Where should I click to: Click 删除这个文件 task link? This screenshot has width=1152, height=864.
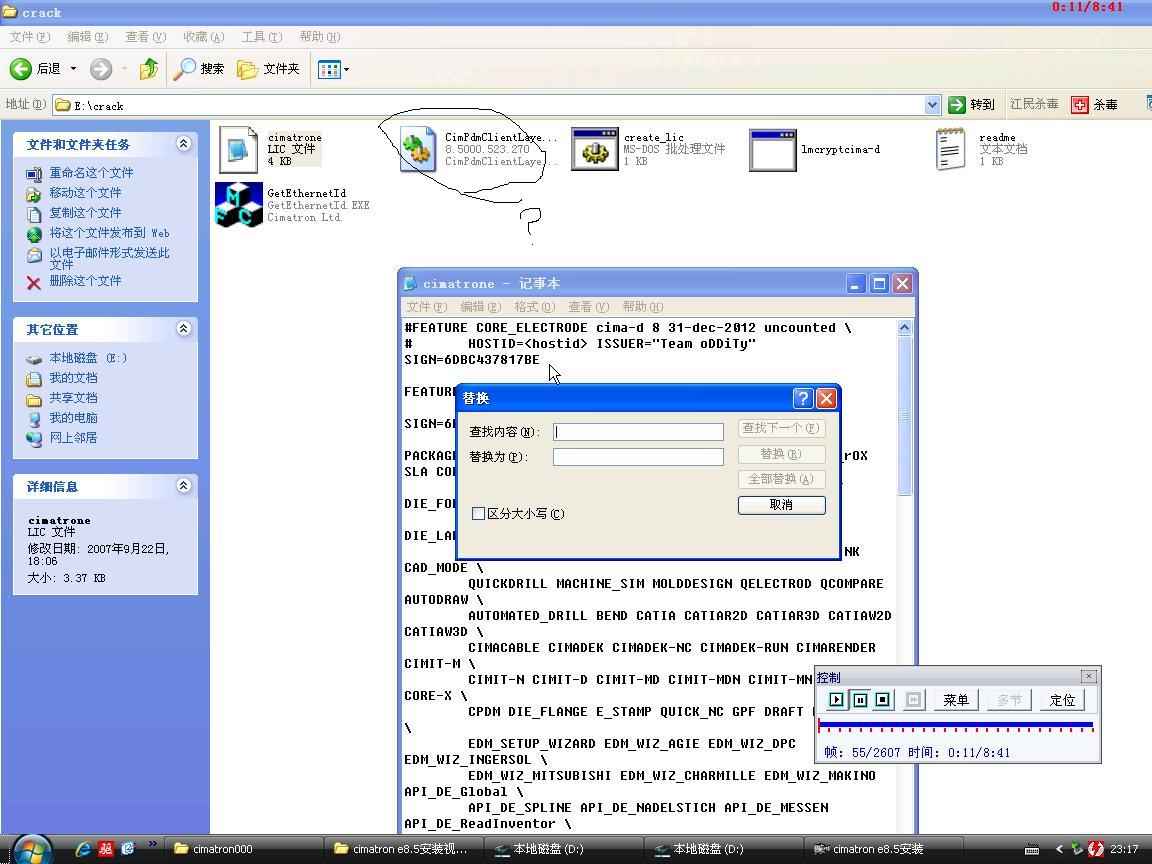(85, 281)
